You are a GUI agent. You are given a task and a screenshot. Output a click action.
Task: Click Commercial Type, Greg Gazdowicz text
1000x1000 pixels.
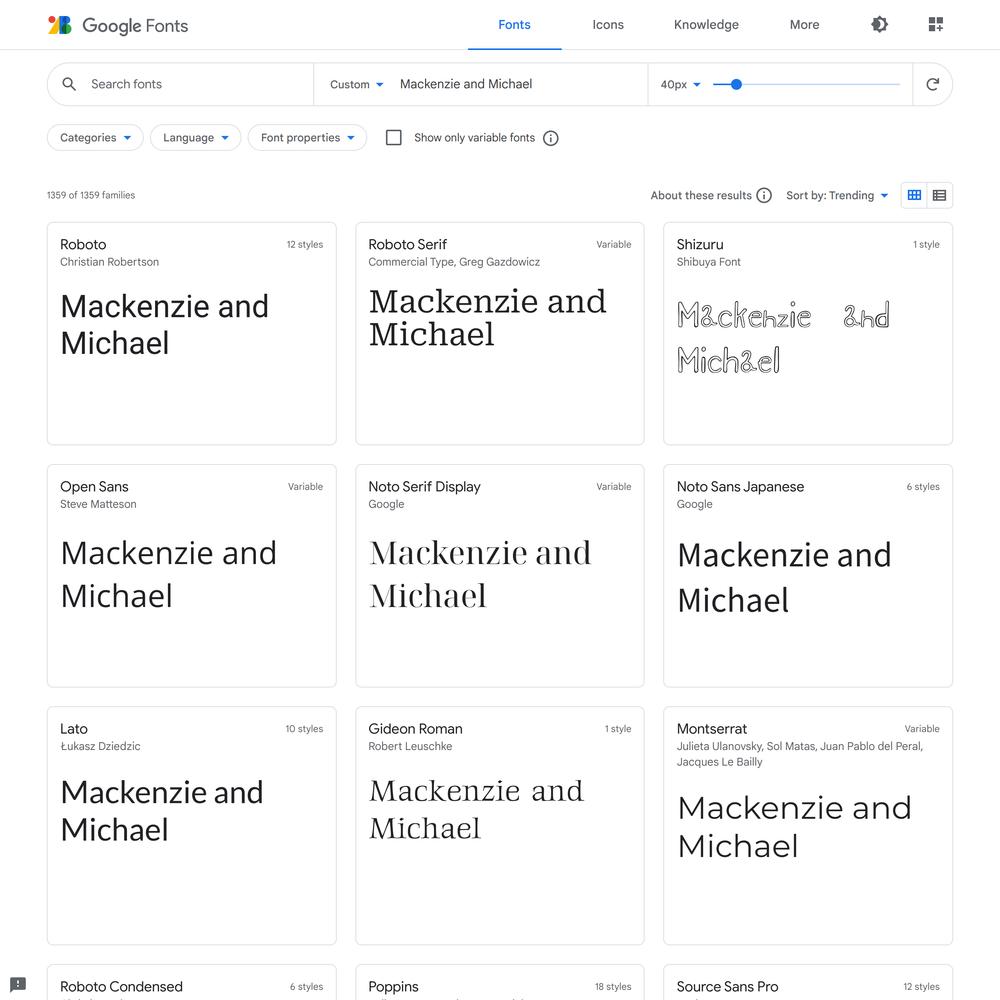click(x=454, y=262)
